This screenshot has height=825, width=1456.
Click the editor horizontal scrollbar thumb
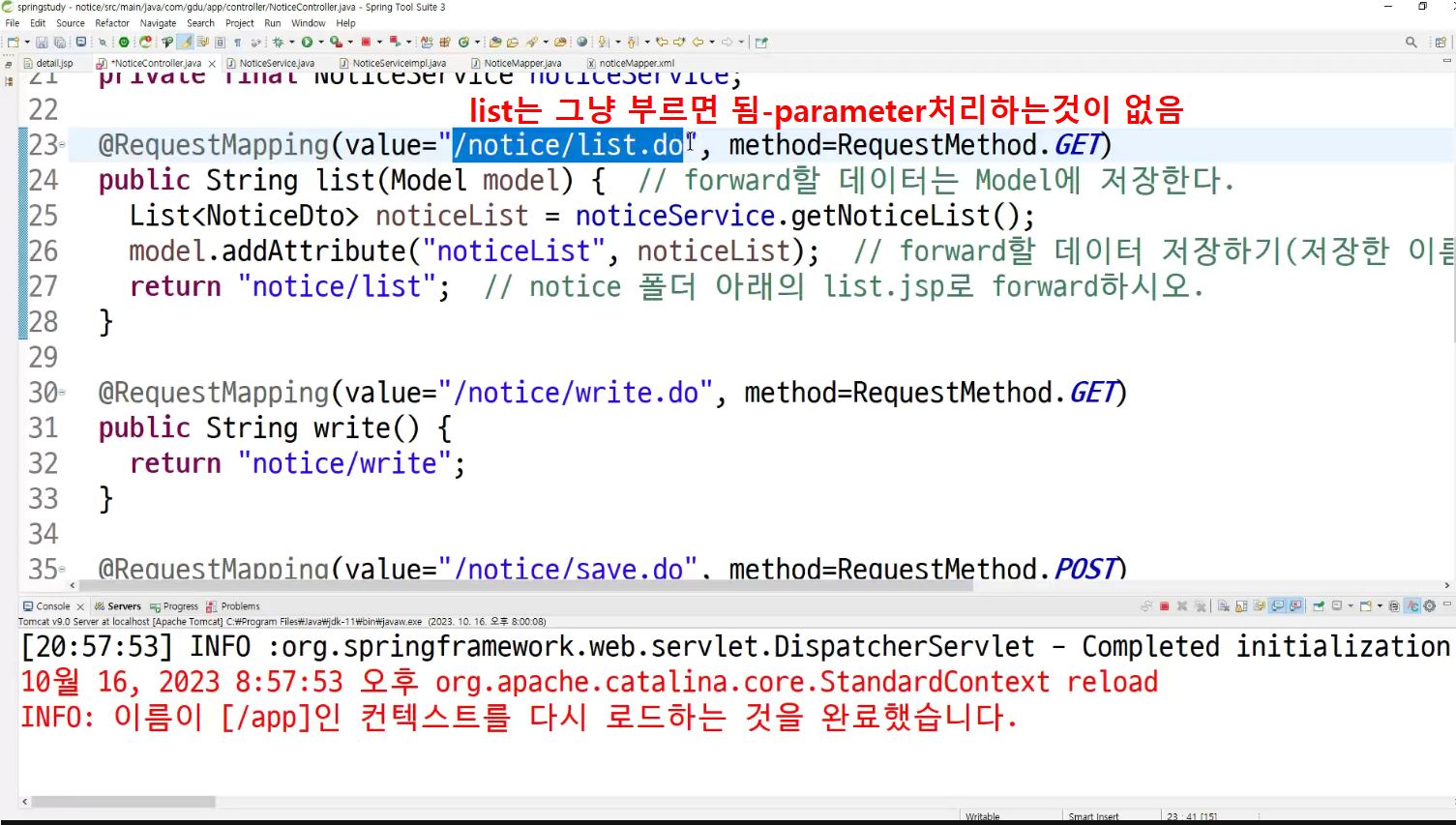point(525,585)
